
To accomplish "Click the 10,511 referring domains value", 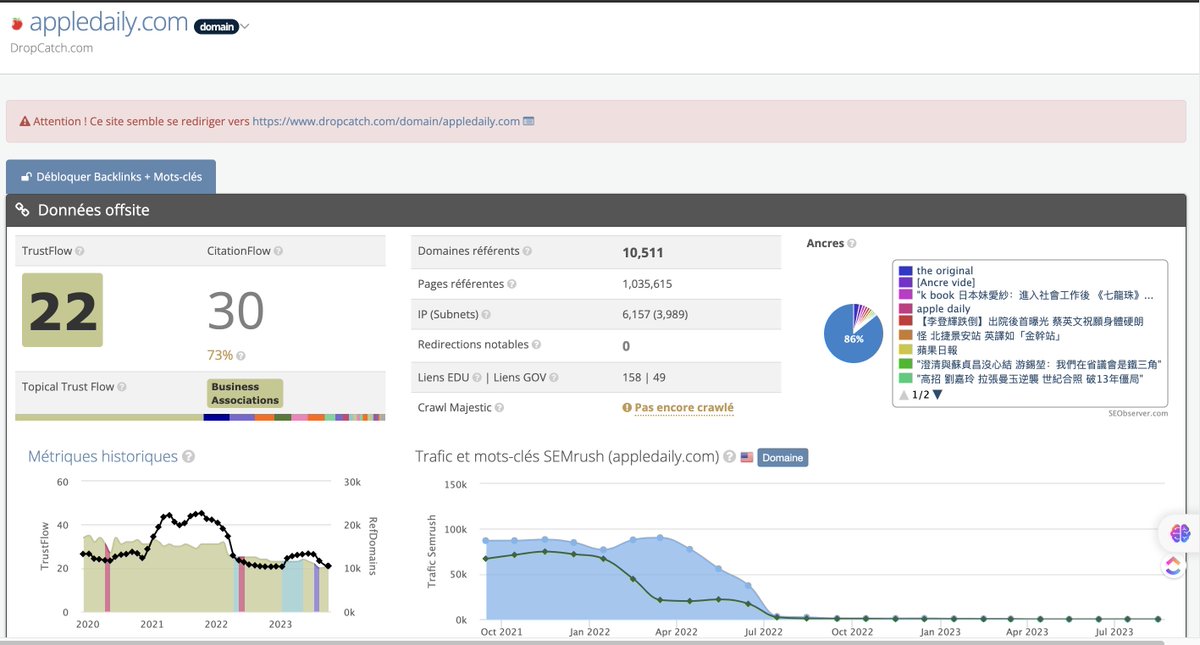I will tap(643, 253).
